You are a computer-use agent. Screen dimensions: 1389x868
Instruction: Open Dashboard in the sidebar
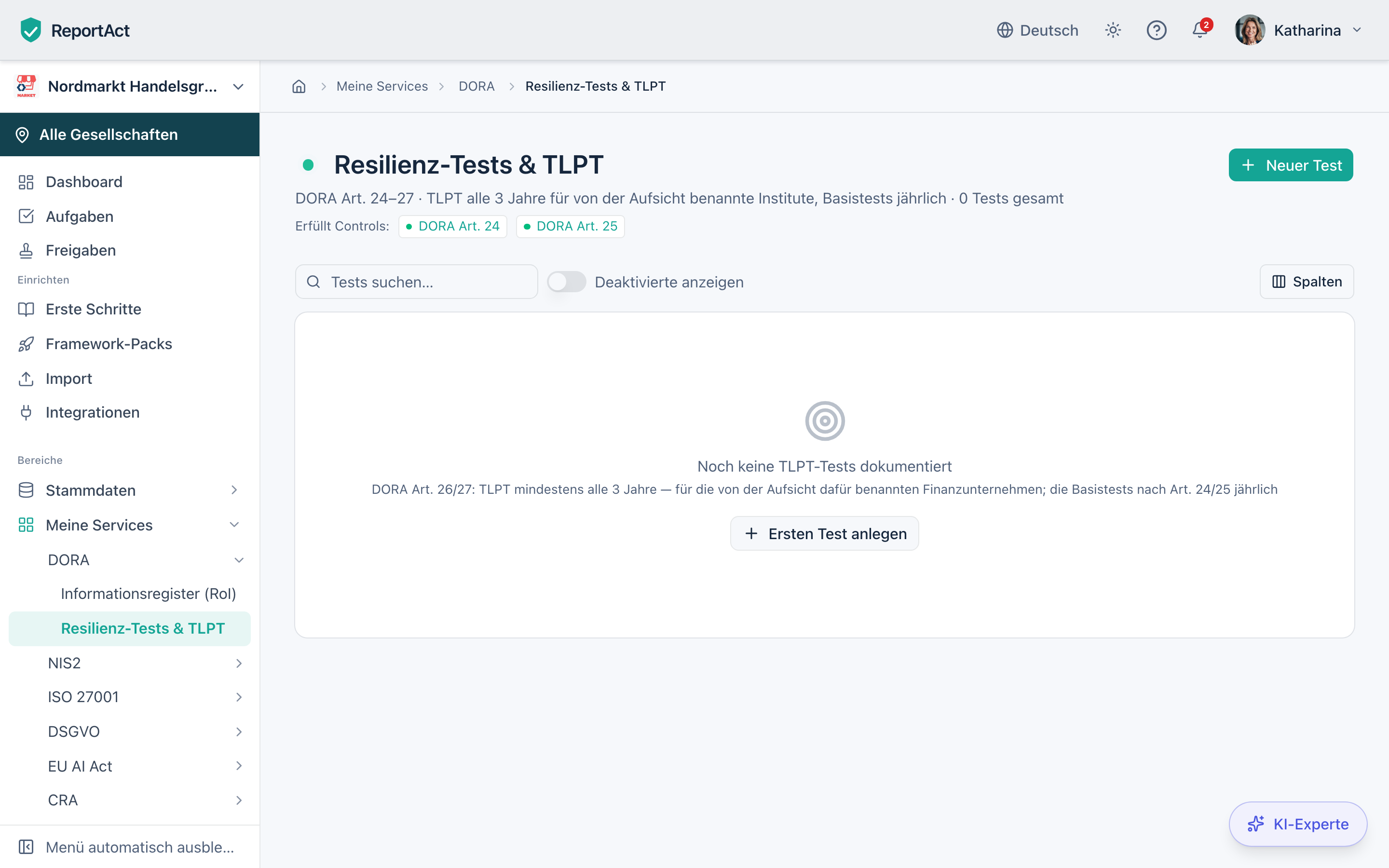coord(130,182)
